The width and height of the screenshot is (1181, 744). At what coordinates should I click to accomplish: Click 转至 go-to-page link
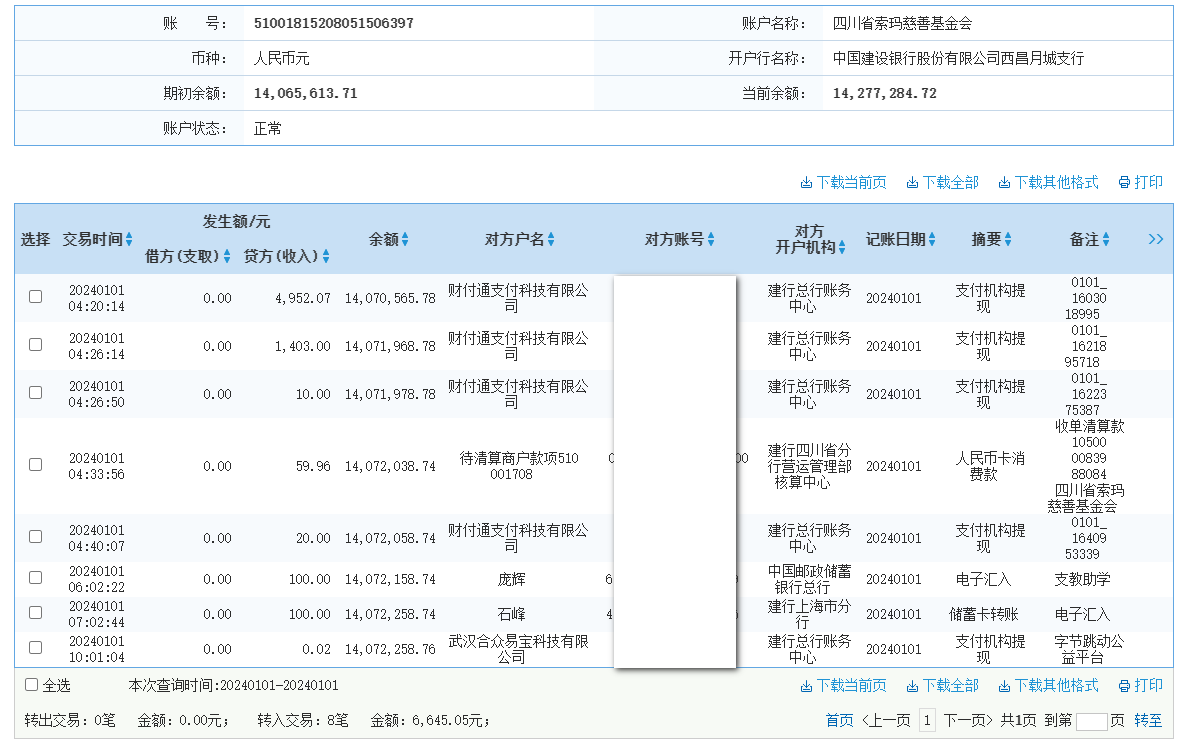[1148, 721]
